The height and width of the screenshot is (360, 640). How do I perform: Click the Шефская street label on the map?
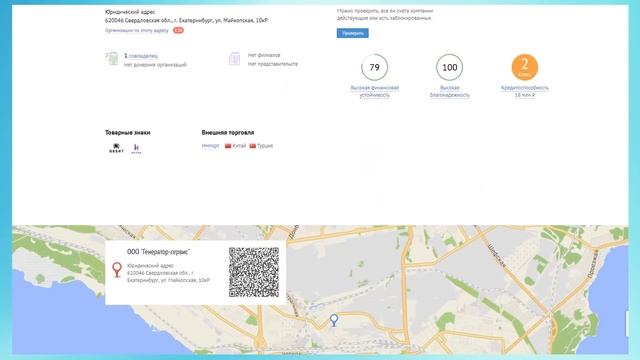pos(496,256)
